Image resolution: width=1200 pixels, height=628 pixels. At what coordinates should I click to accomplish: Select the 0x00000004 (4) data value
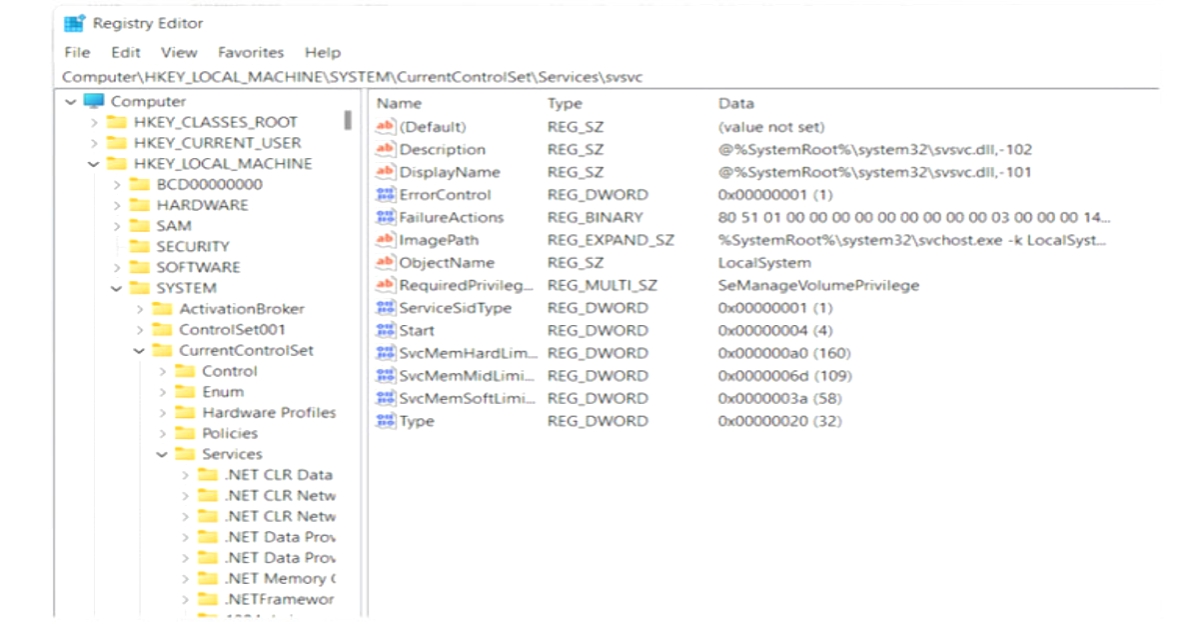(x=775, y=331)
